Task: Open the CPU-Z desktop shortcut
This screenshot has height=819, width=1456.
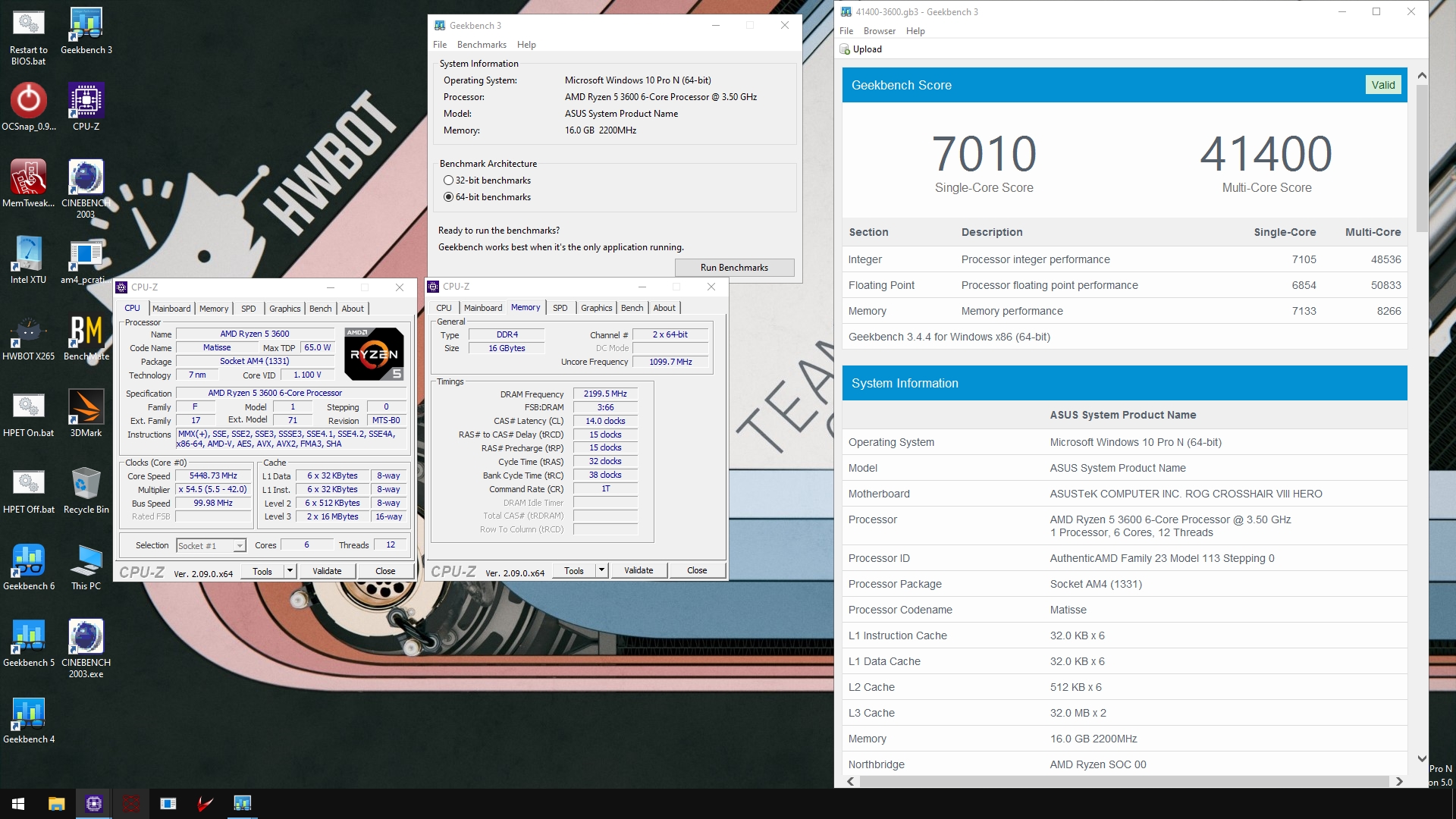Action: point(86,107)
